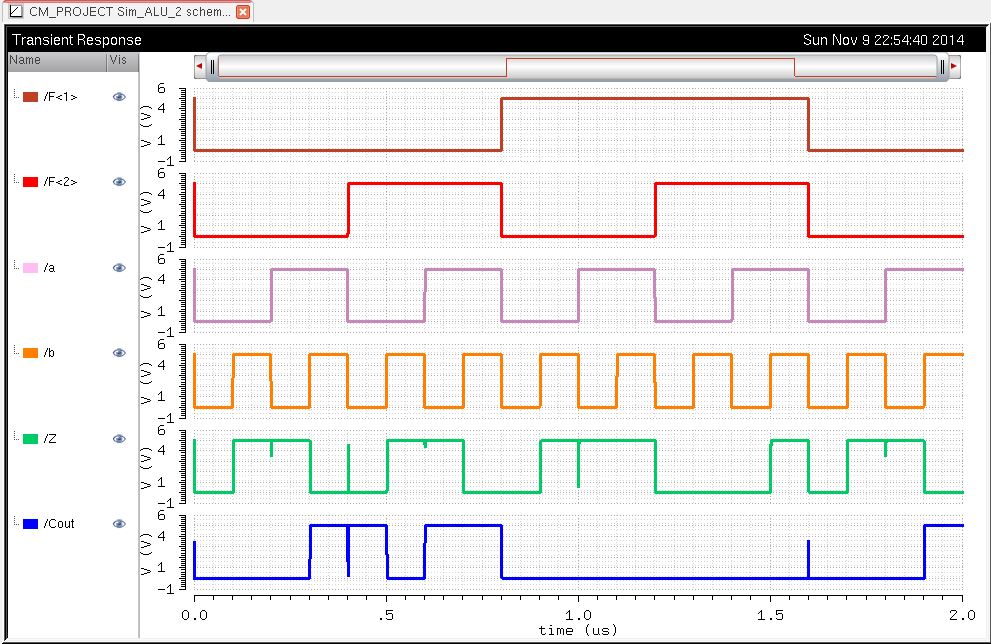Click the time (us) axis label
991x644 pixels.
578,630
